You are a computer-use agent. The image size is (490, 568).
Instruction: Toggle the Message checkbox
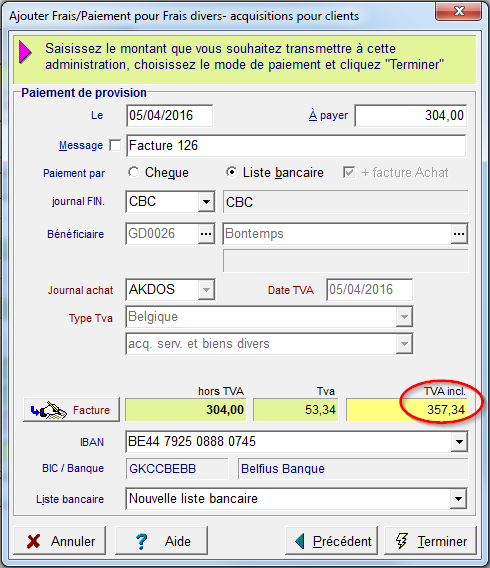pos(115,146)
